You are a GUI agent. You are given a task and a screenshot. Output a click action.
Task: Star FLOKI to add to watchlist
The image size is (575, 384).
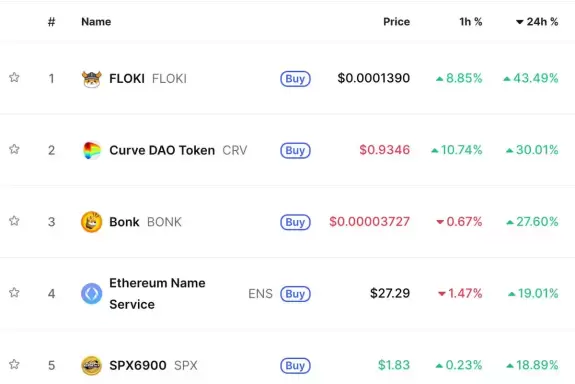coord(14,77)
